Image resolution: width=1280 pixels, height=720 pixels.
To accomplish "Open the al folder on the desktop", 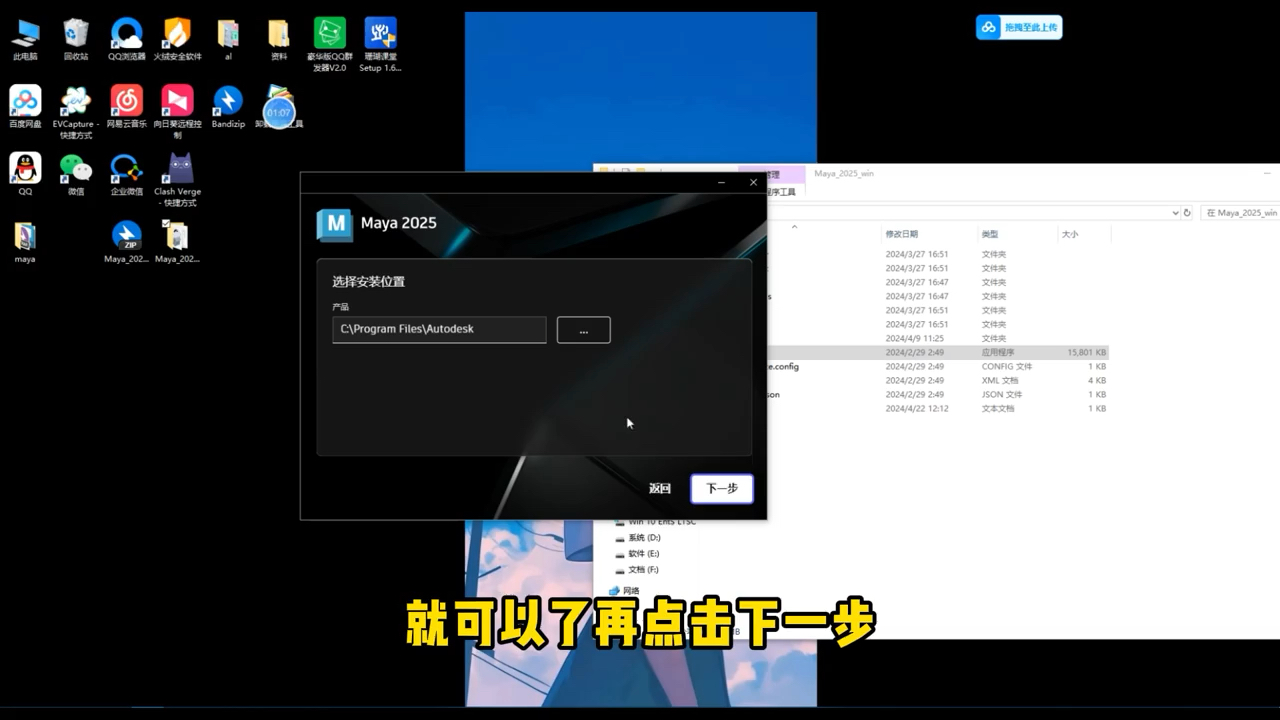I will (x=228, y=40).
